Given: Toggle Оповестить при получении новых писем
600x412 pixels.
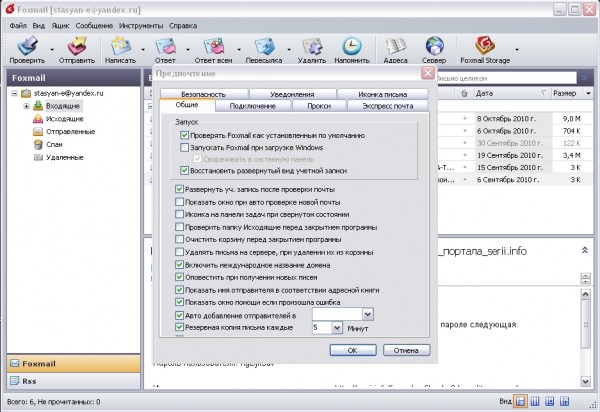Looking at the screenshot, I should click(179, 277).
